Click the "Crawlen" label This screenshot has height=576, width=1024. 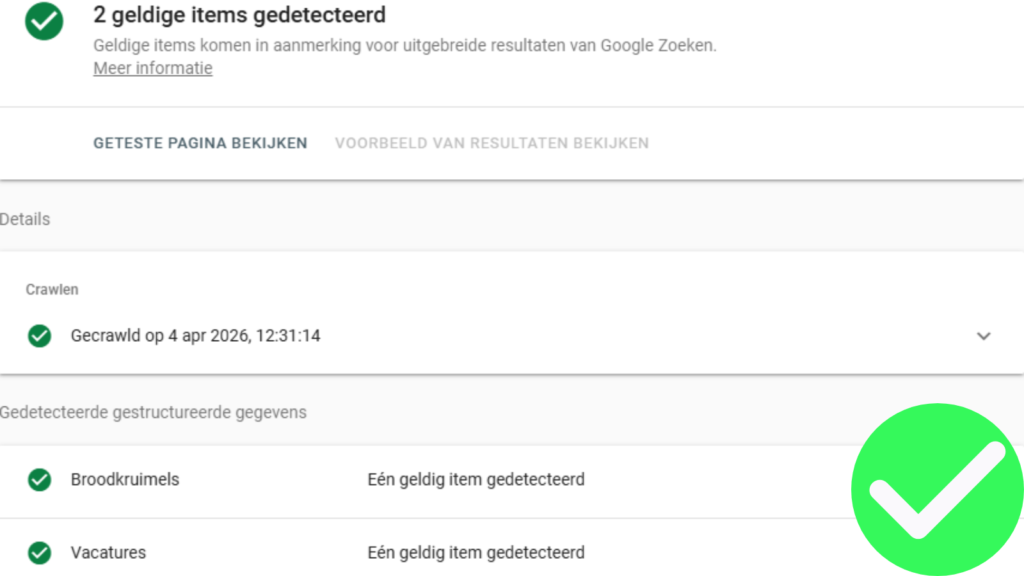point(52,290)
